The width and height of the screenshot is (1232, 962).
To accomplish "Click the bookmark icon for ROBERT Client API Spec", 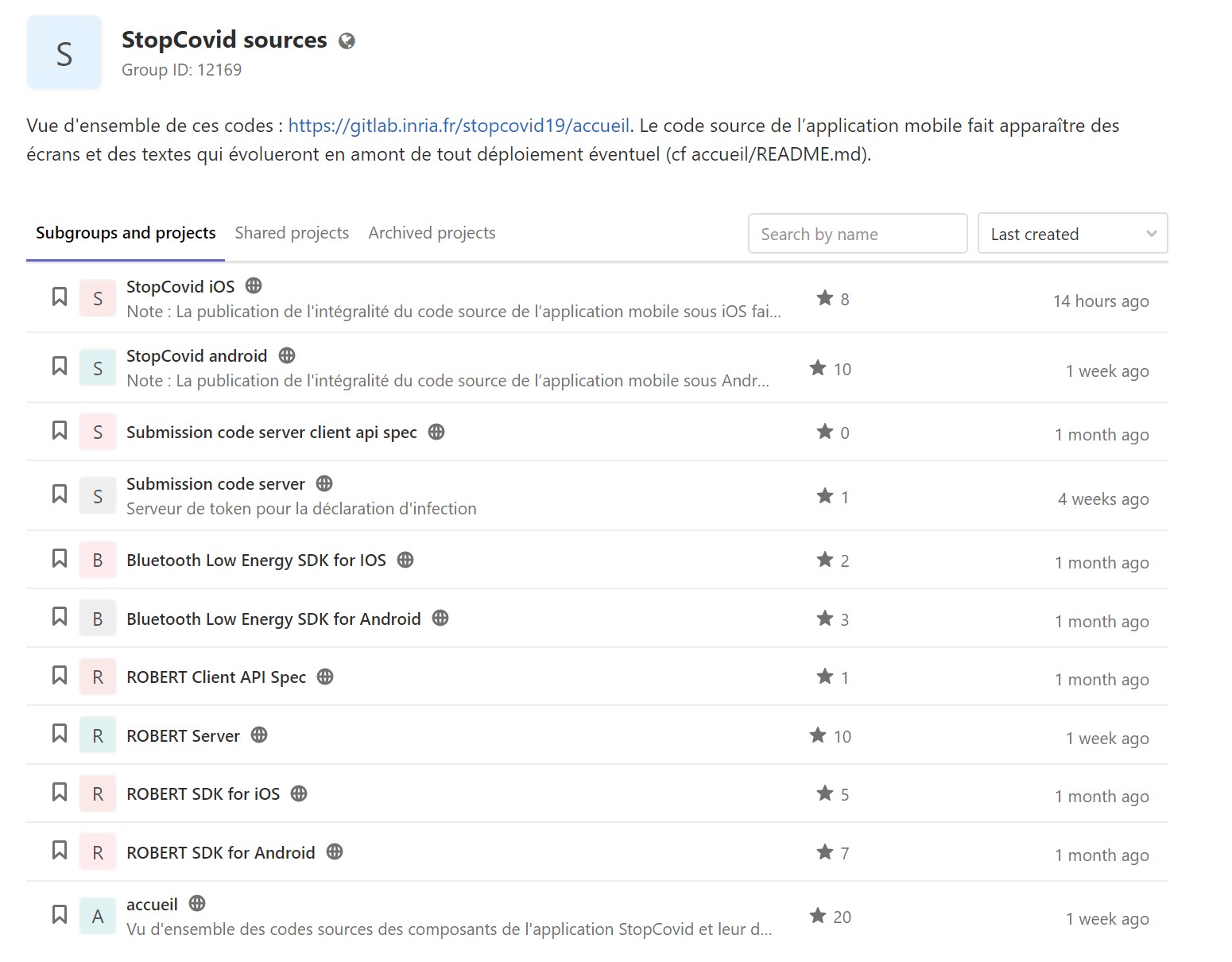I will pos(60,676).
